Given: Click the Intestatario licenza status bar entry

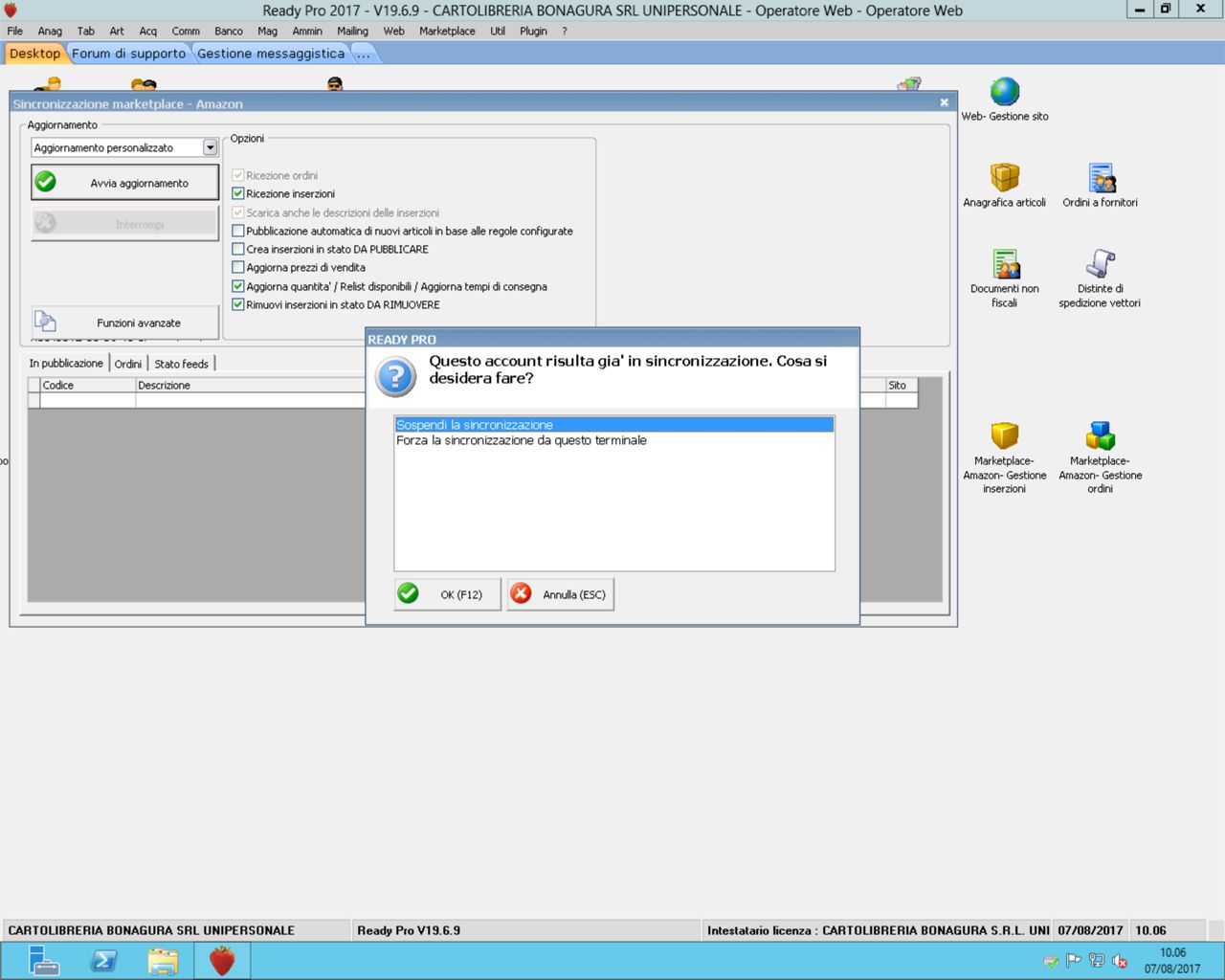Looking at the screenshot, I should (878, 930).
